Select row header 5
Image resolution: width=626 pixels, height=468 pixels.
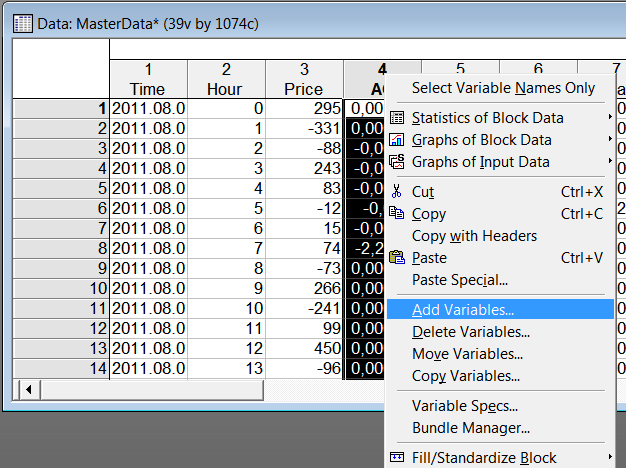pyautogui.click(x=61, y=188)
